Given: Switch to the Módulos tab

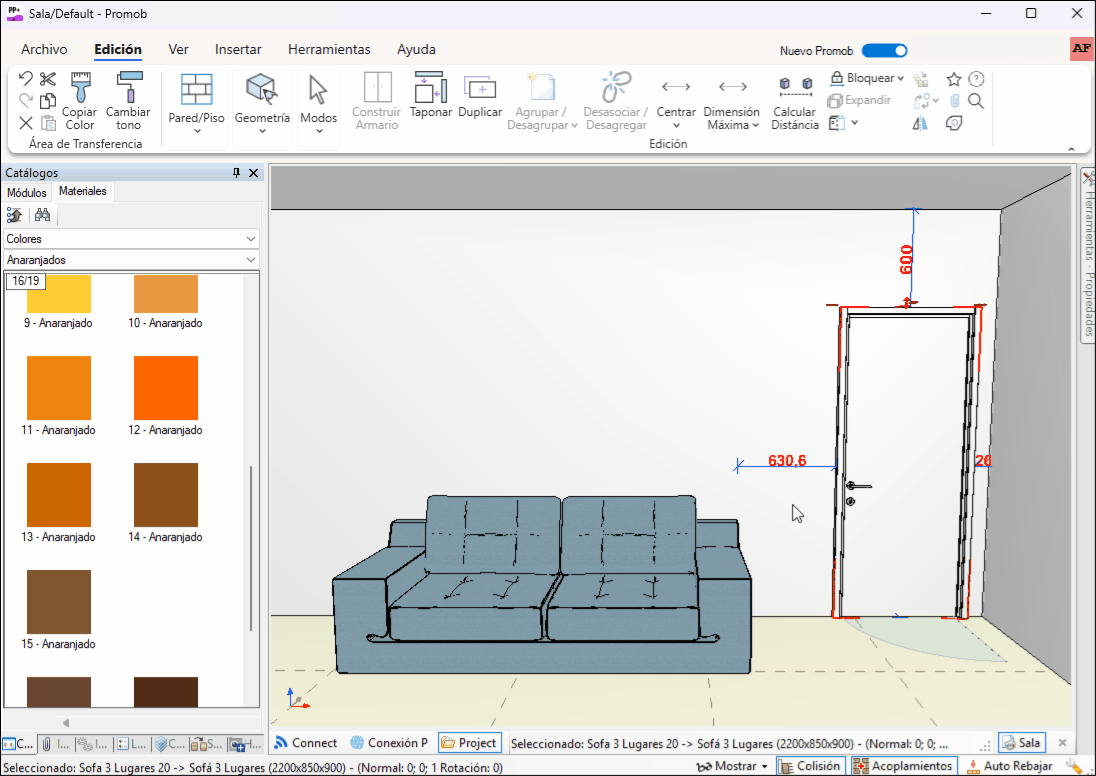Looking at the screenshot, I should click(x=27, y=192).
